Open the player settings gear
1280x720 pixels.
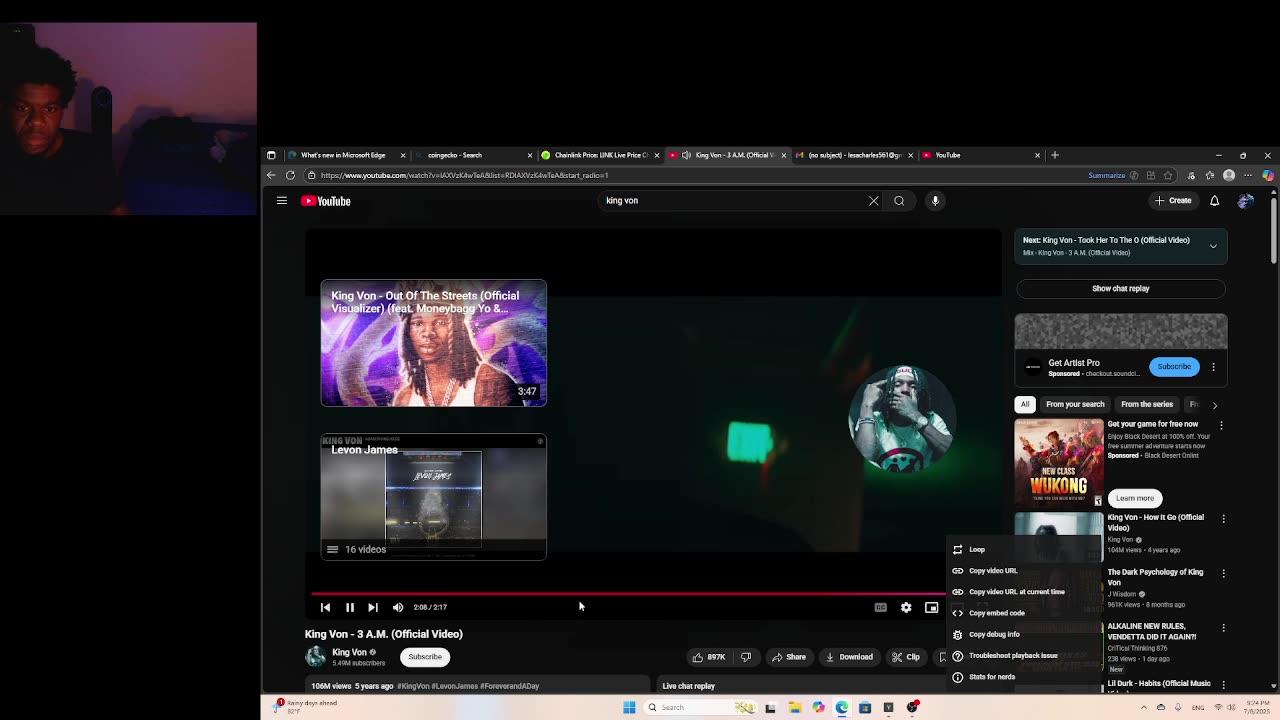[906, 607]
